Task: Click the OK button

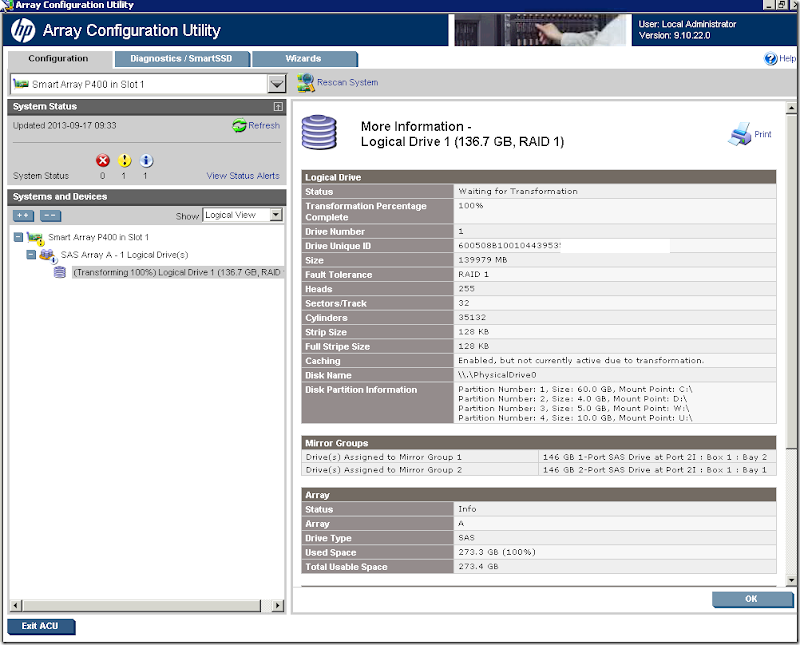Action: (x=752, y=598)
